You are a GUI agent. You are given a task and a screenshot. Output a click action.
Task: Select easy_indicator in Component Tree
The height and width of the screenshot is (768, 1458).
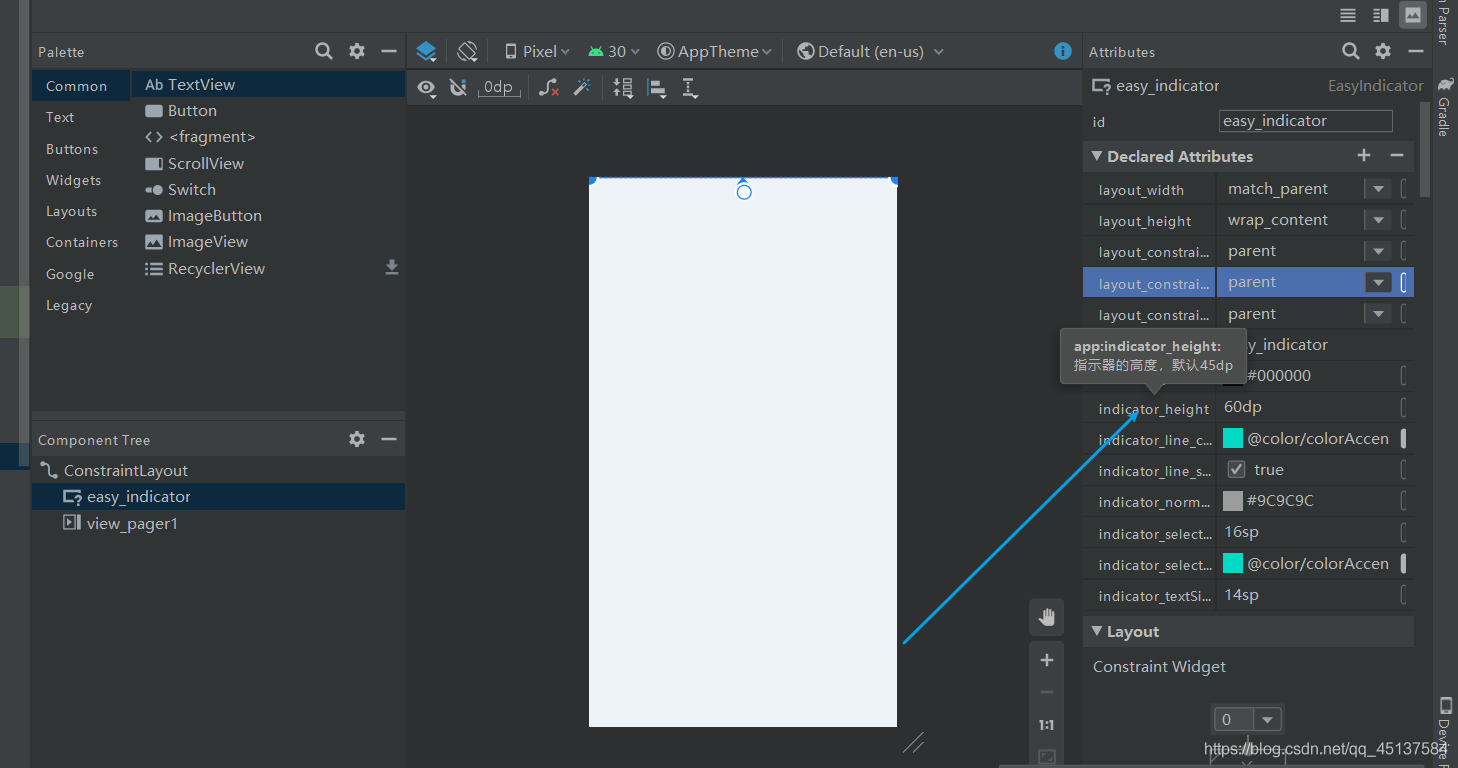(218, 497)
